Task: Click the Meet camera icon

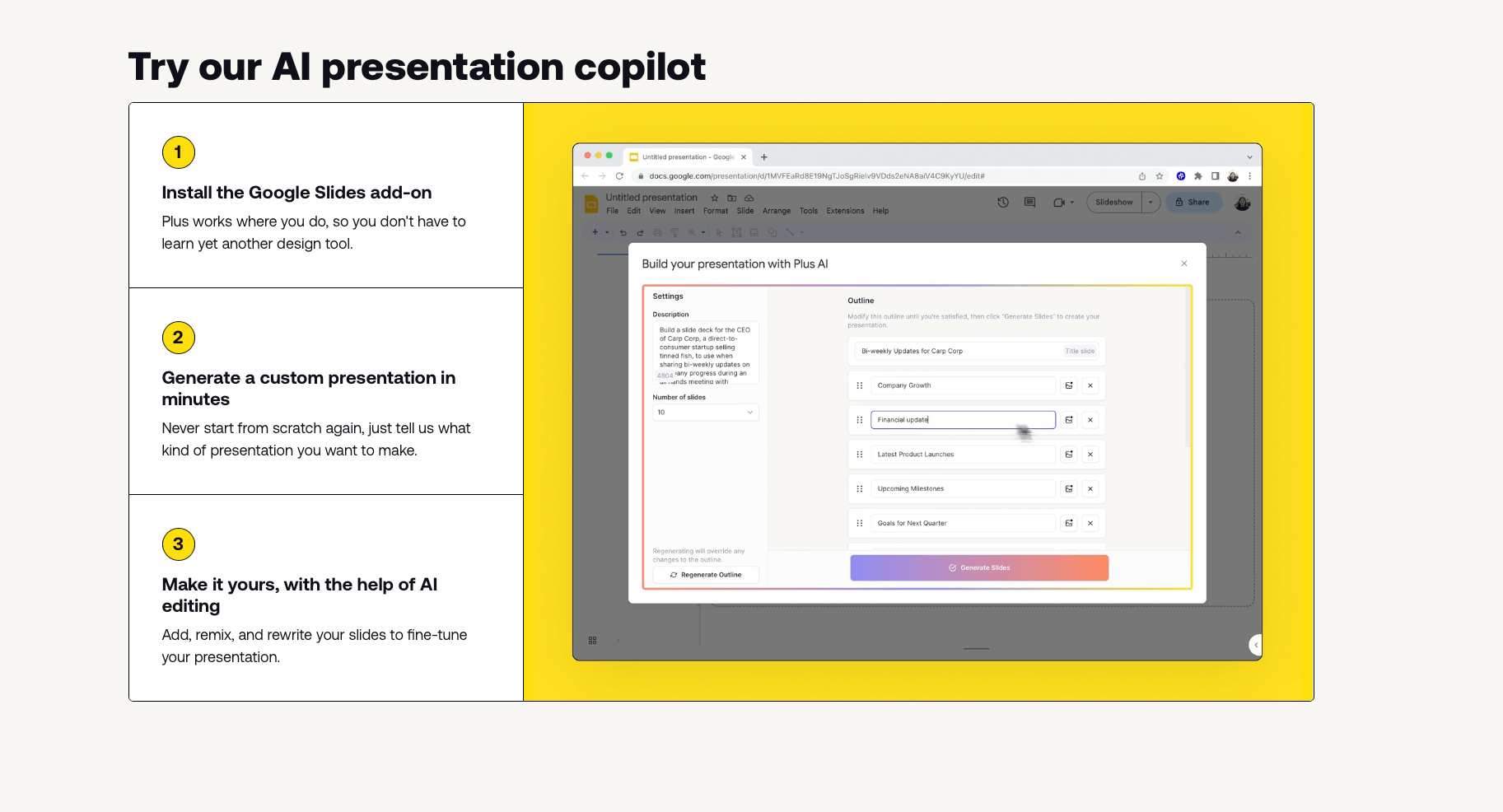Action: [1059, 203]
